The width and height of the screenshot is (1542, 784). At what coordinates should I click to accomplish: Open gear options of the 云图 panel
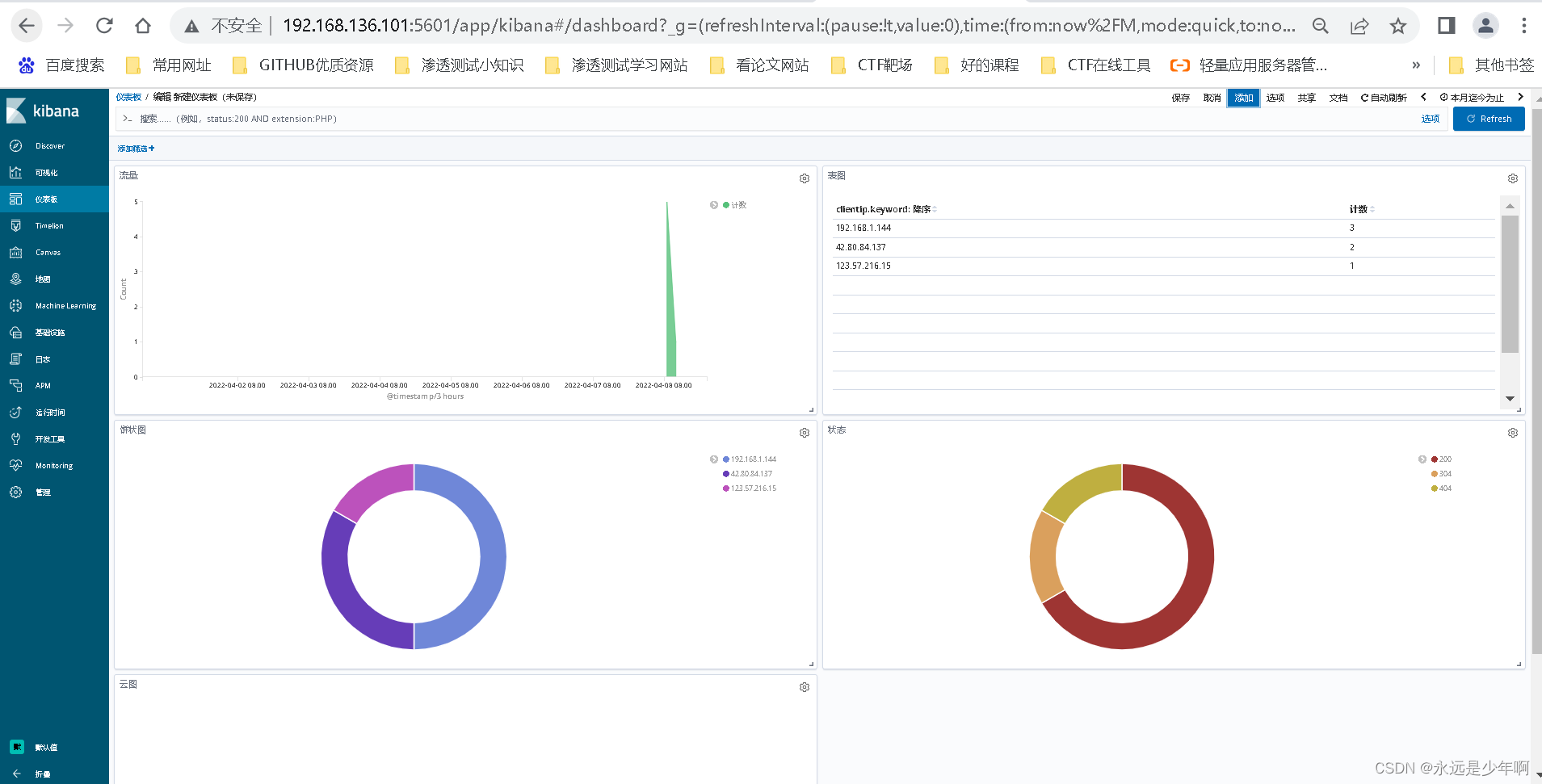tap(805, 687)
